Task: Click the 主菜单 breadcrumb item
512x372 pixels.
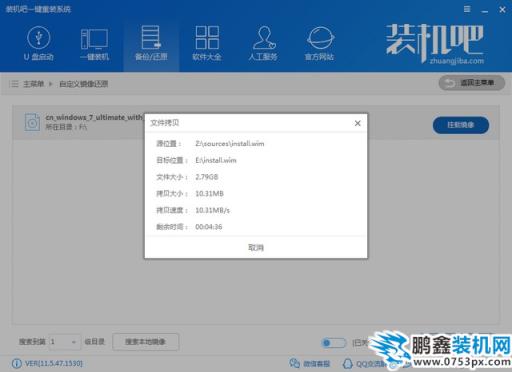Action: (x=33, y=84)
